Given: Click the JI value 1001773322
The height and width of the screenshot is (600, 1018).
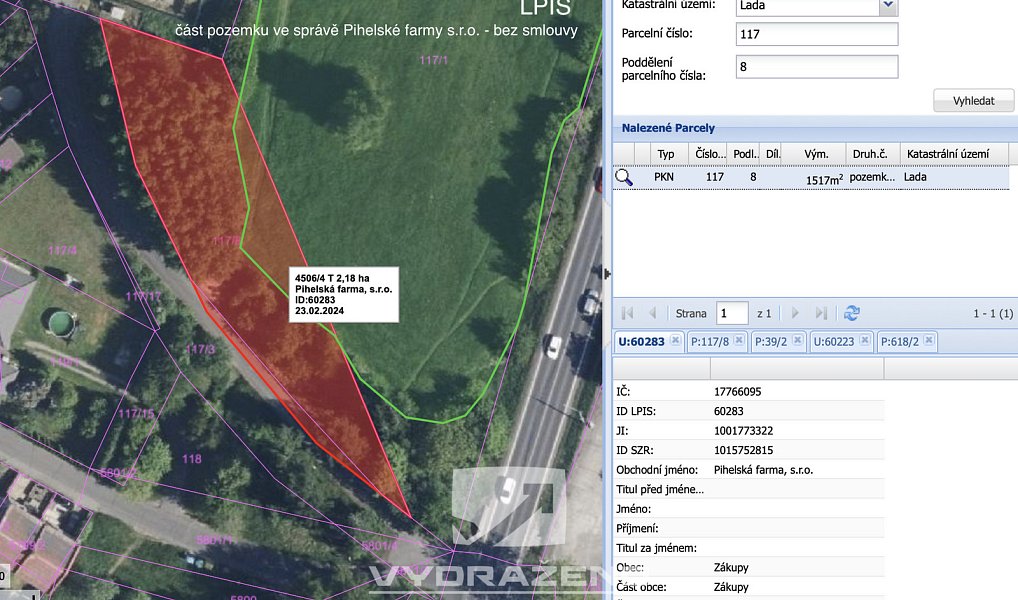Looking at the screenshot, I should point(743,431).
